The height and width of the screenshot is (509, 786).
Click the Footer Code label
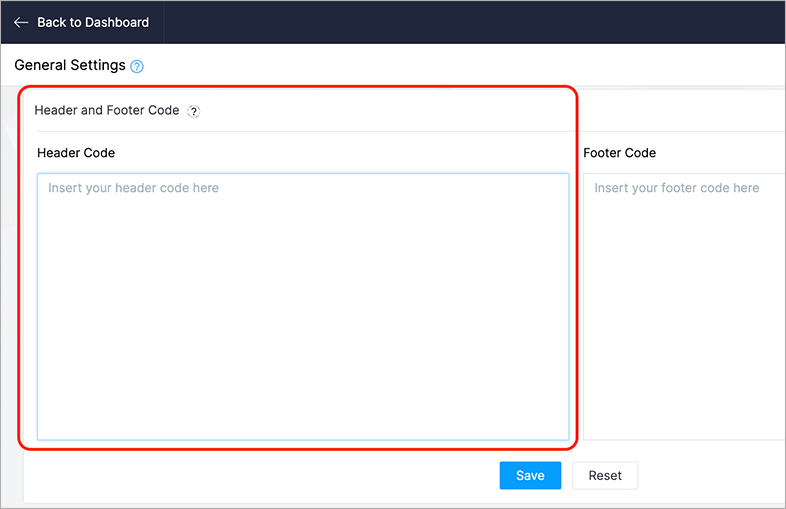coord(619,153)
